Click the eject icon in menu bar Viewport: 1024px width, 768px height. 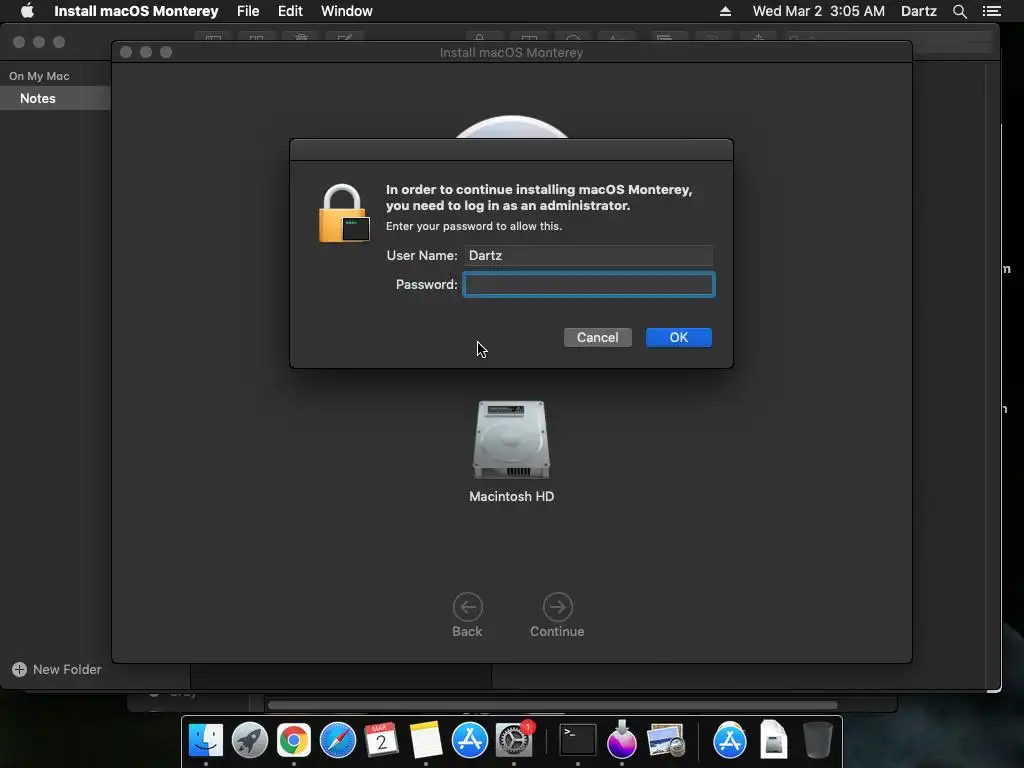pyautogui.click(x=726, y=11)
